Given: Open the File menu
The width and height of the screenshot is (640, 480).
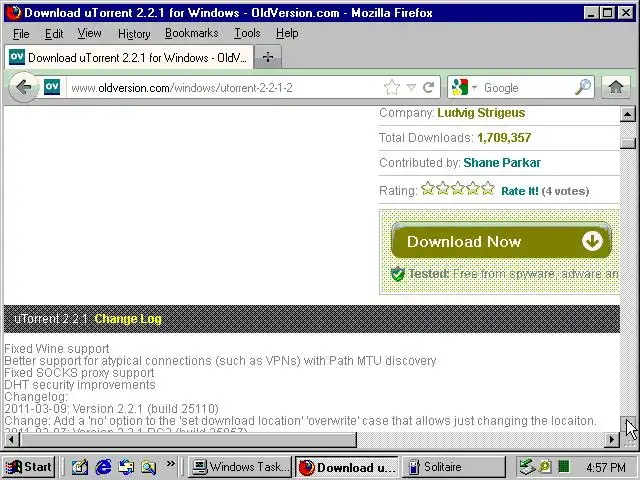Looking at the screenshot, I should (21, 33).
